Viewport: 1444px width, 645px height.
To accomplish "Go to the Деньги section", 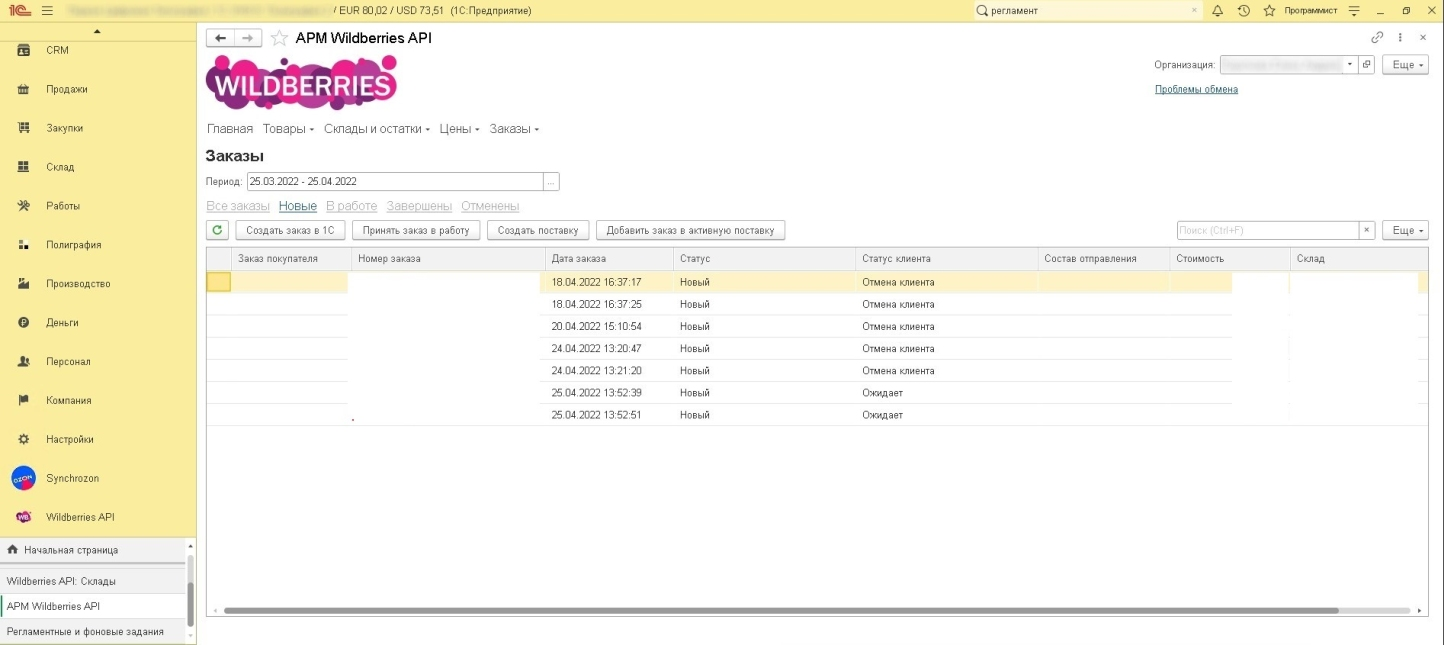I will tap(62, 323).
